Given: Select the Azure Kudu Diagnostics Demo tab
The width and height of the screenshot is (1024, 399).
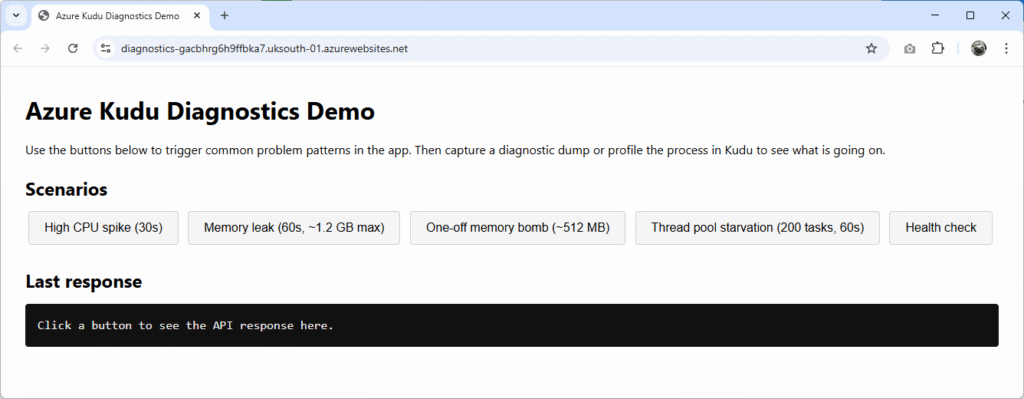Looking at the screenshot, I should pos(120,16).
